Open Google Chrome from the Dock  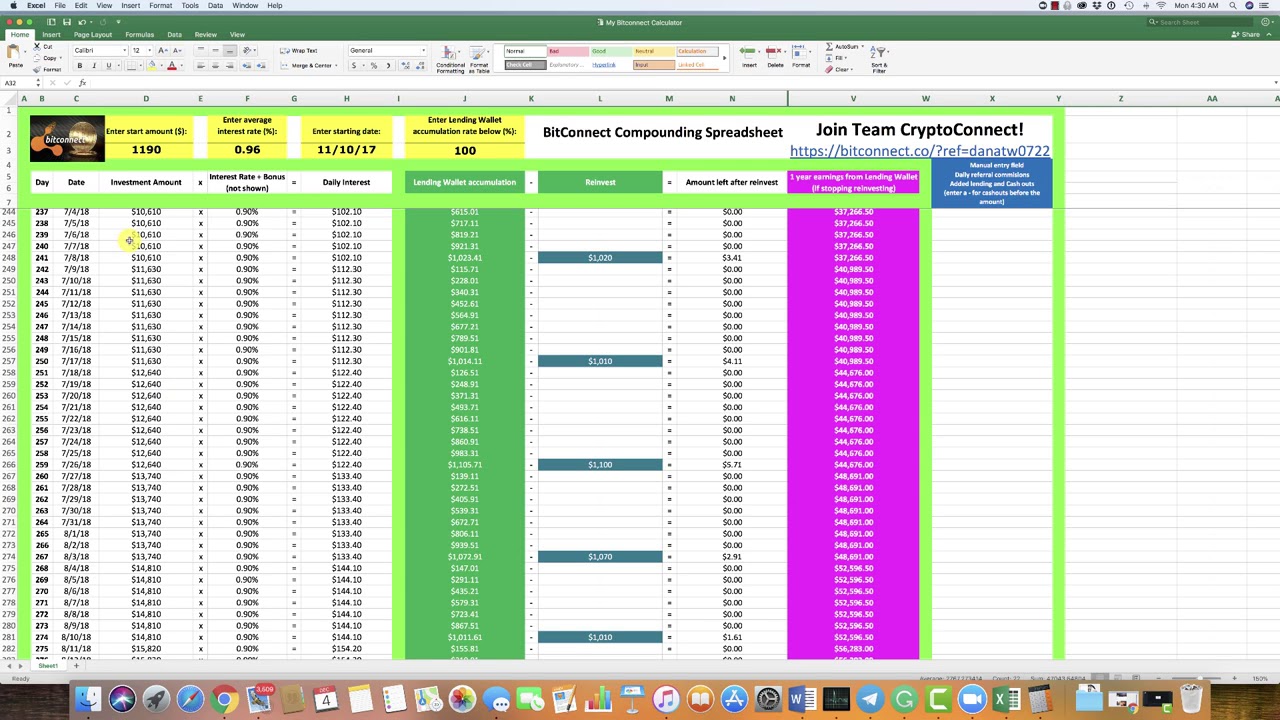224,699
